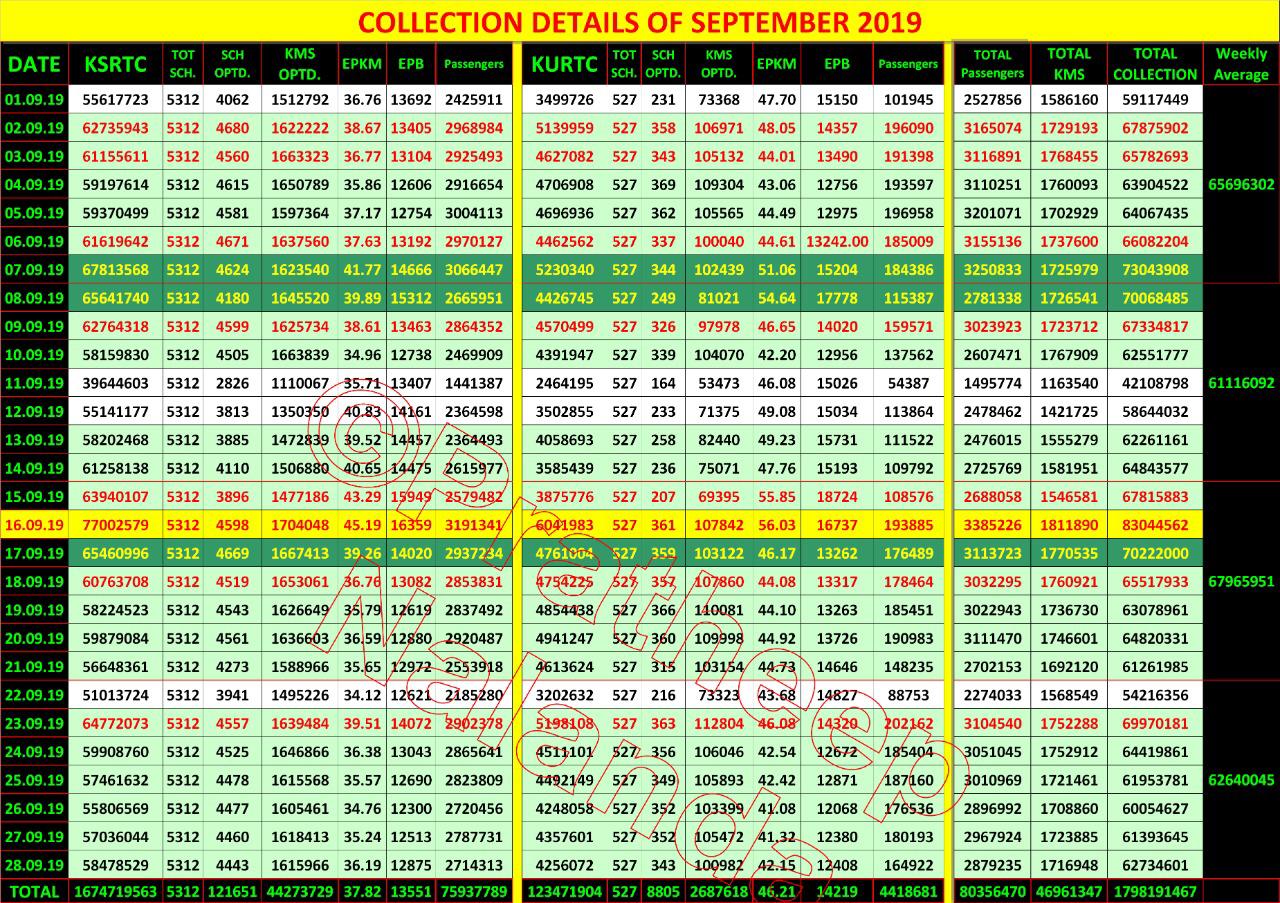This screenshot has height=903, width=1280.
Task: Click the 01.09.19 date cell
Action: pyautogui.click(x=35, y=100)
